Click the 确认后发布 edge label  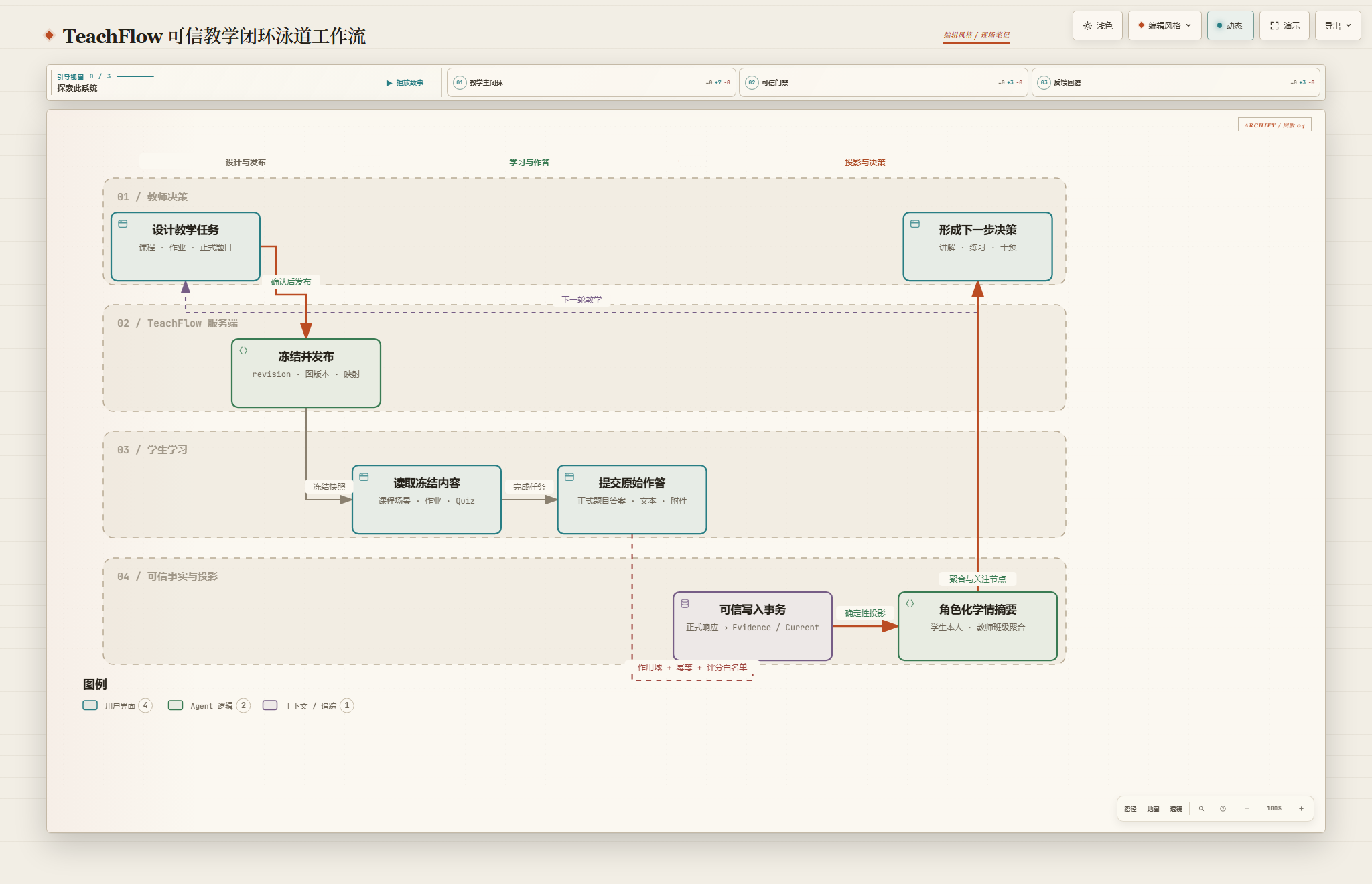tap(291, 282)
